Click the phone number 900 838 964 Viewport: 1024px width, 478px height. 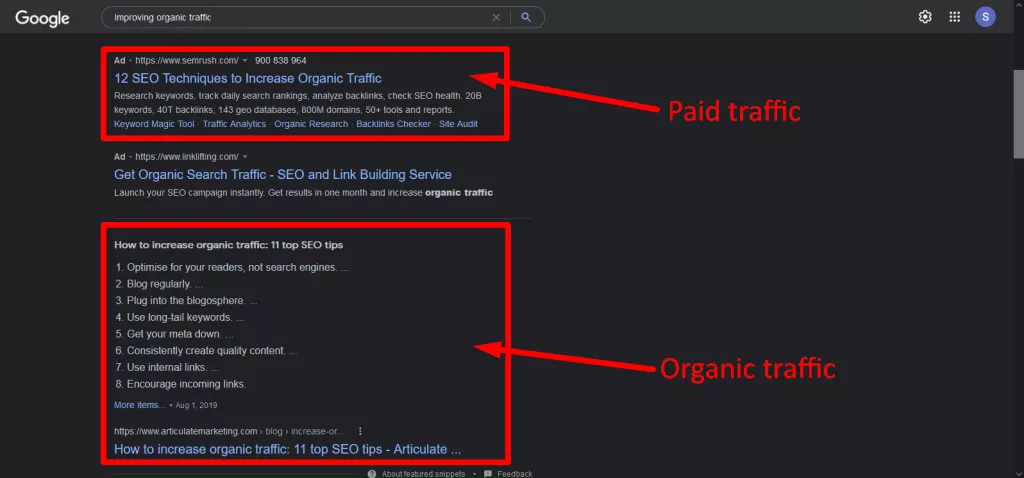coord(281,61)
